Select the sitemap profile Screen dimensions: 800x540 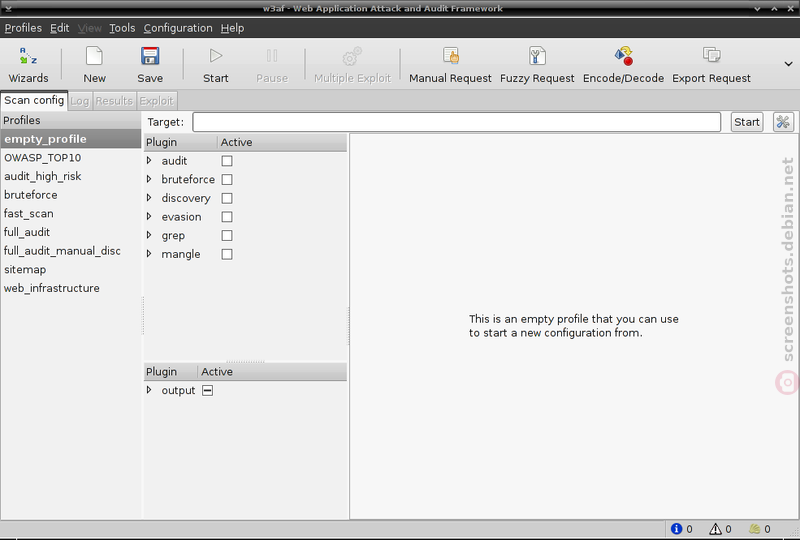[x=70, y=269]
